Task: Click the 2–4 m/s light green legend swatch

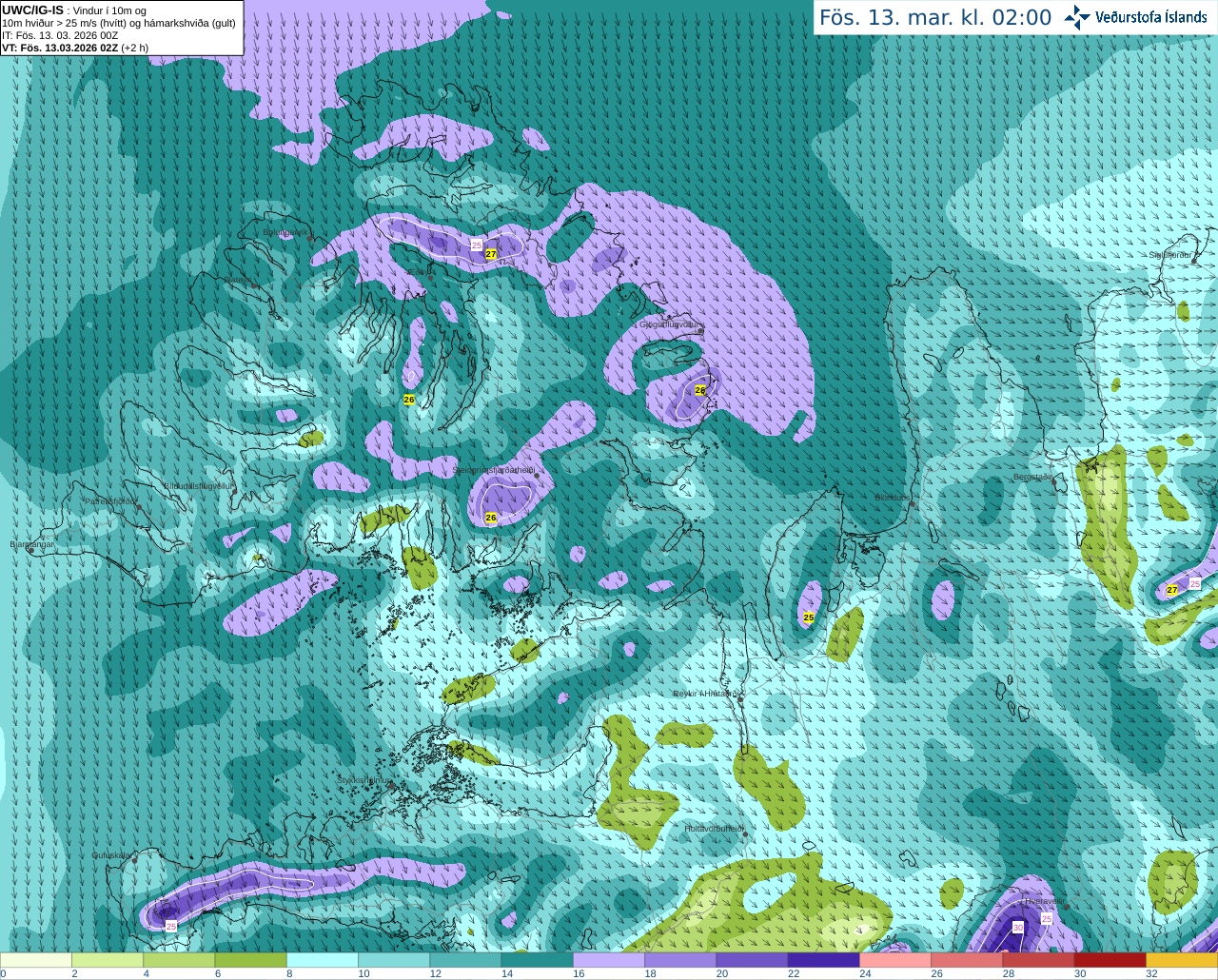Action: click(108, 959)
